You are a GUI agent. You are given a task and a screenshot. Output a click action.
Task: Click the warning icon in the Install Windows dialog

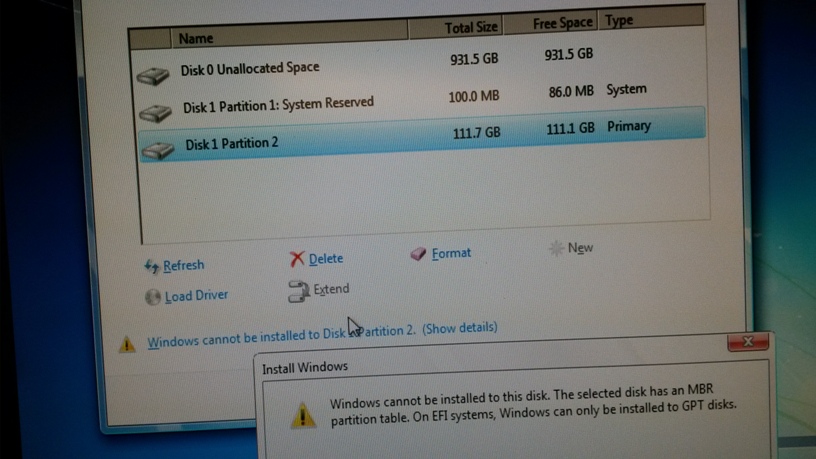click(x=303, y=415)
